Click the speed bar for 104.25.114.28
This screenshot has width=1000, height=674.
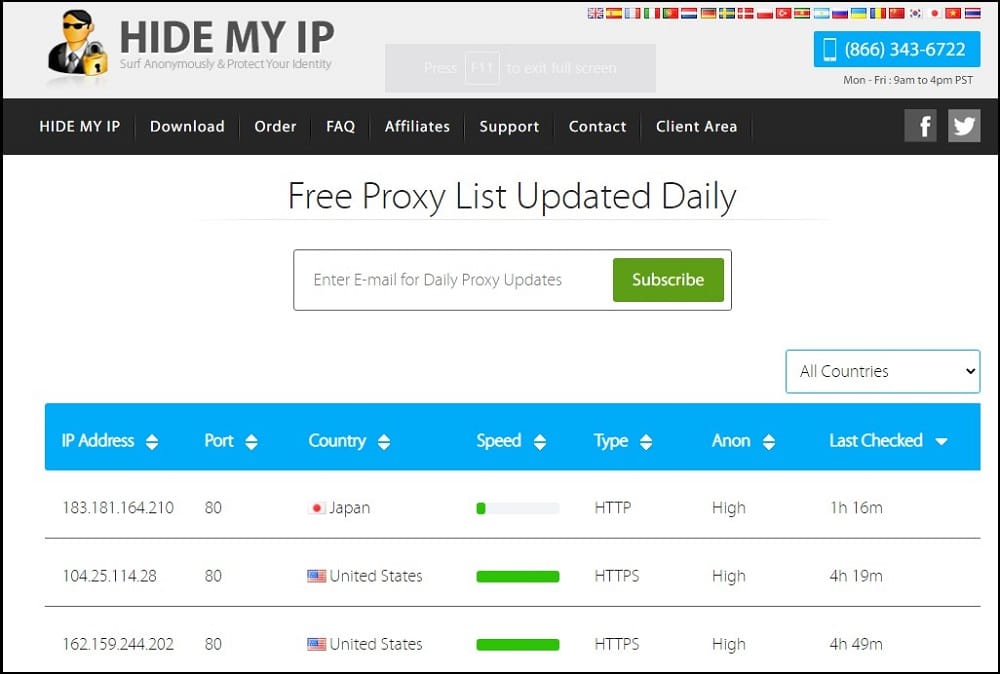click(x=518, y=576)
